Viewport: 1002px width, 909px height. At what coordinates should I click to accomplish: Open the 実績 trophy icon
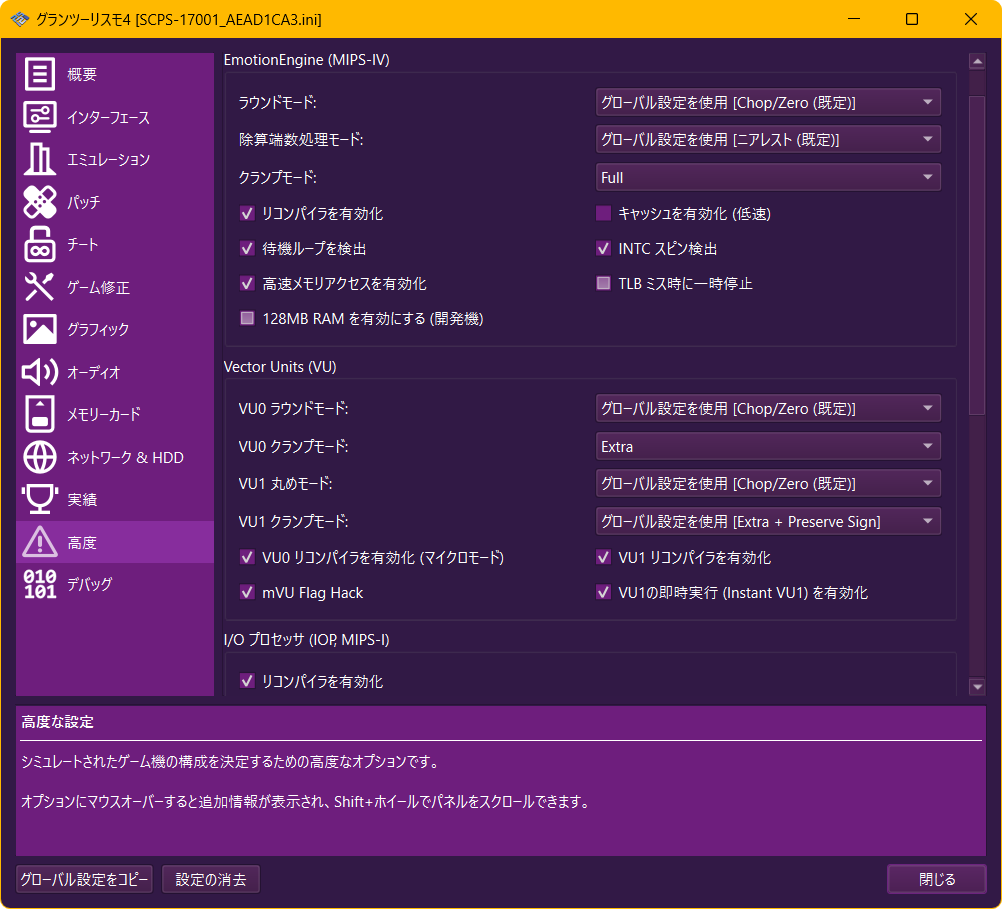40,499
